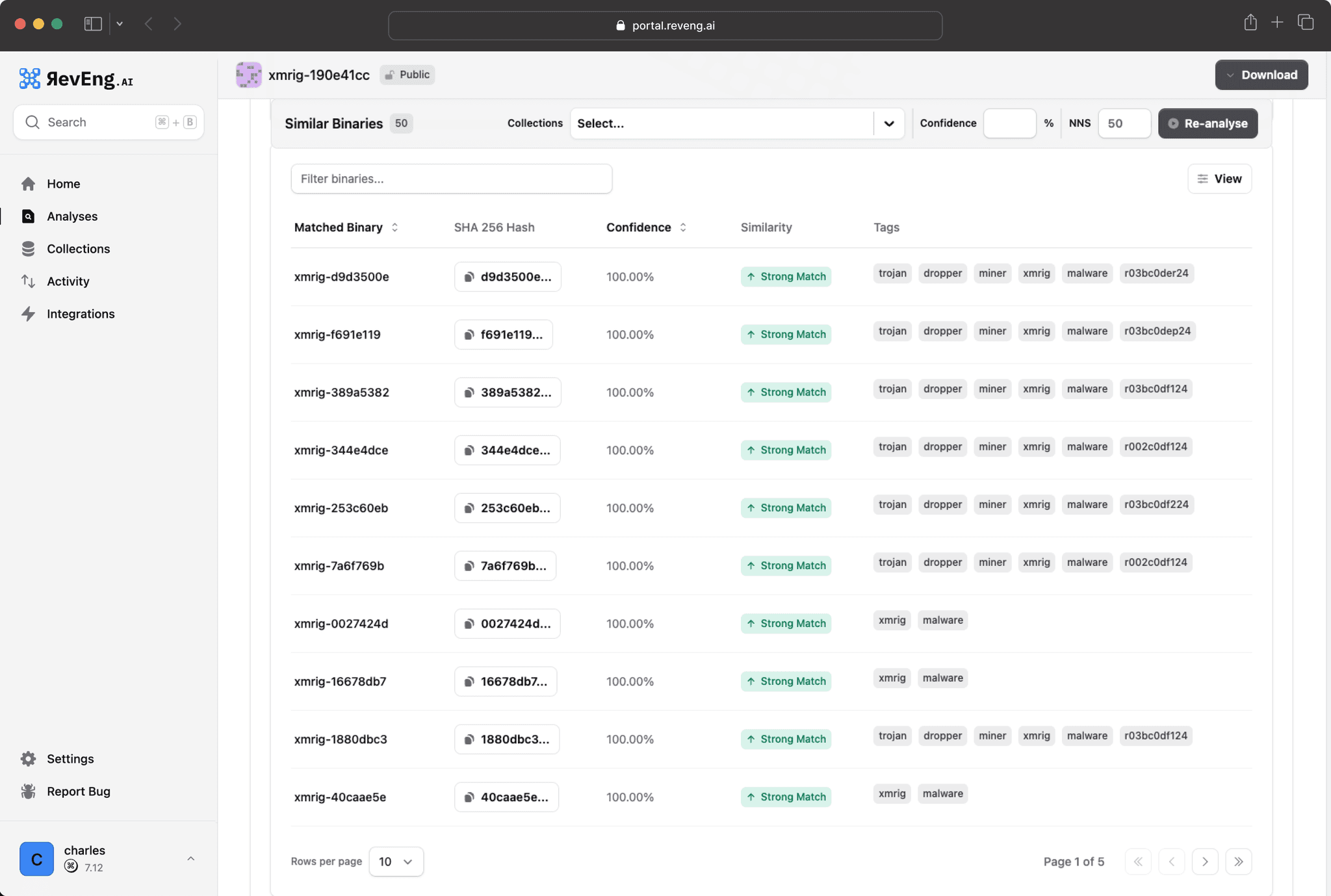Click the Safari share icon

coord(1250,22)
